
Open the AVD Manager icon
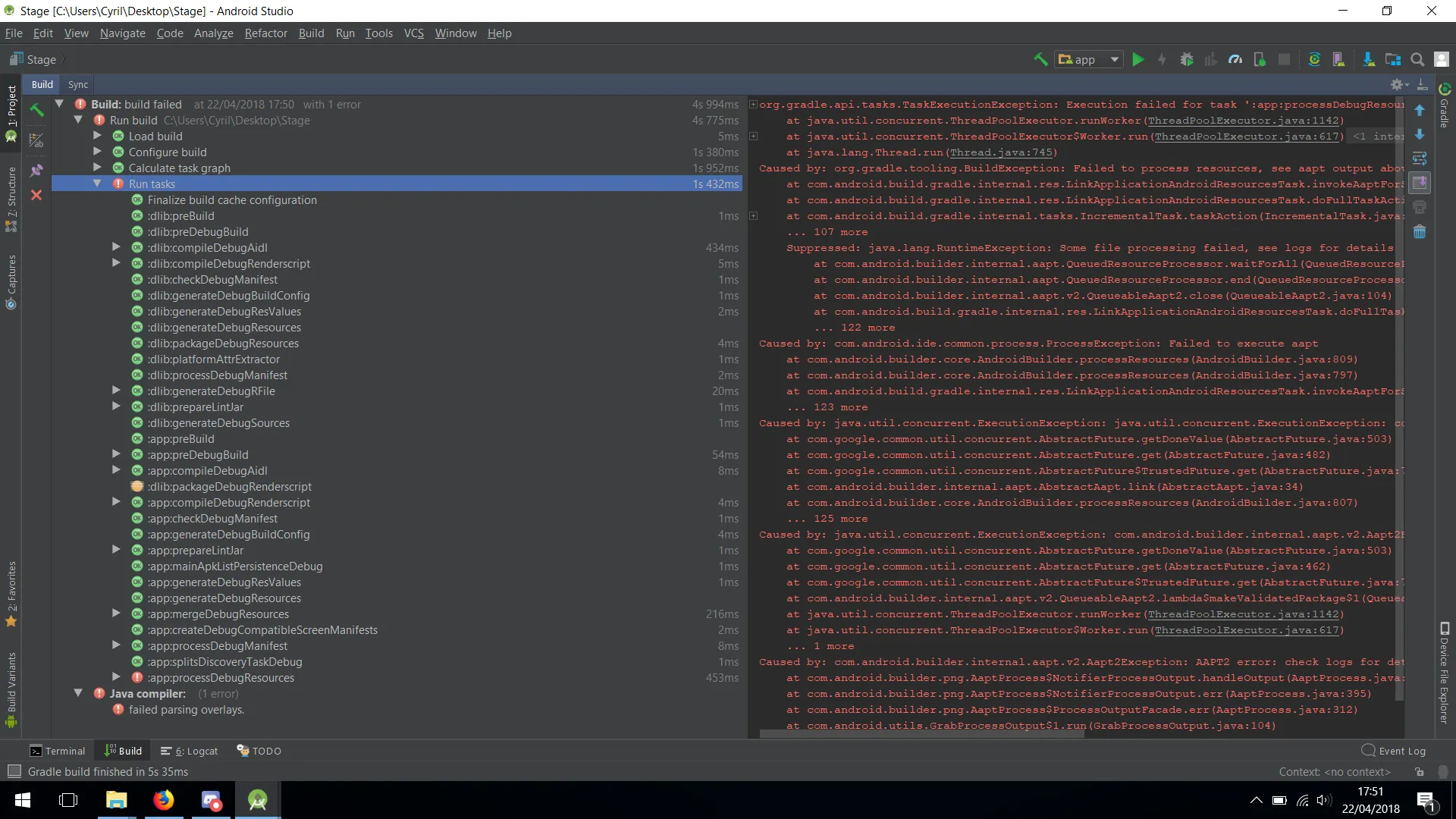(x=1338, y=59)
